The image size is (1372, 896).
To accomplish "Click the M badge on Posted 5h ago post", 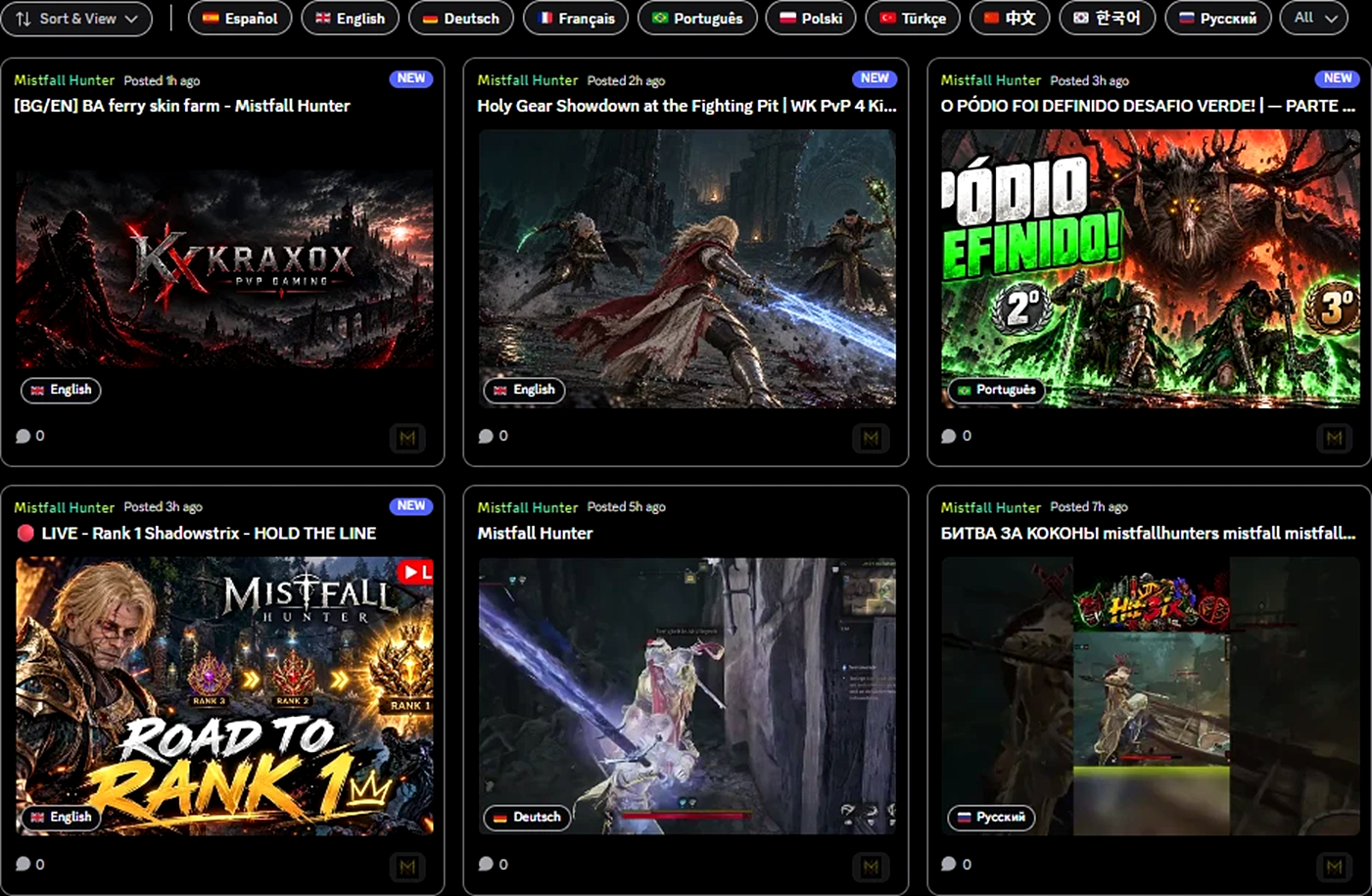I will click(x=871, y=867).
